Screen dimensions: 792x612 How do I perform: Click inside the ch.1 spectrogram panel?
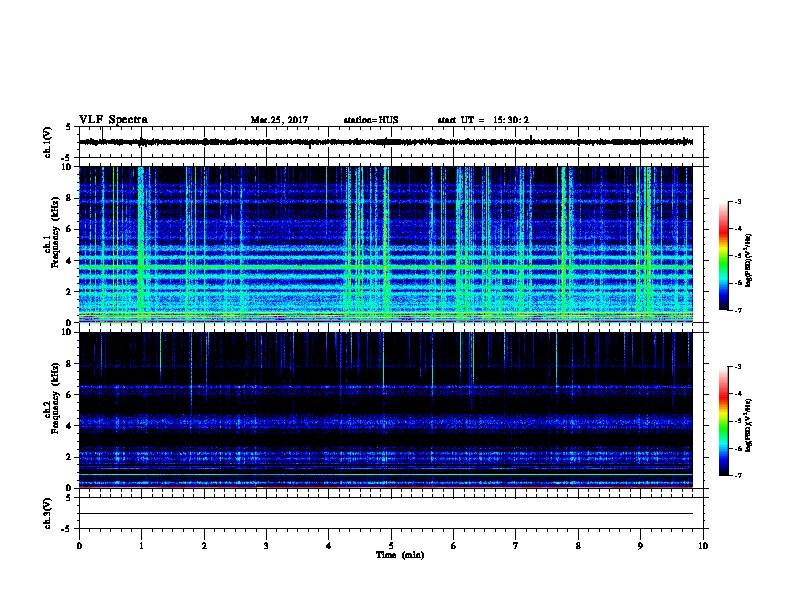coord(385,244)
